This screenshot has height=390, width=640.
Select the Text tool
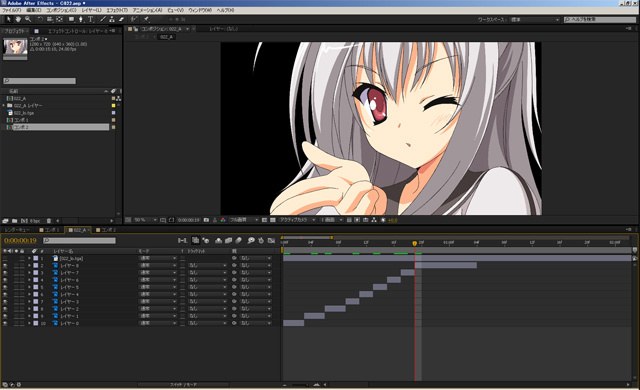point(91,19)
